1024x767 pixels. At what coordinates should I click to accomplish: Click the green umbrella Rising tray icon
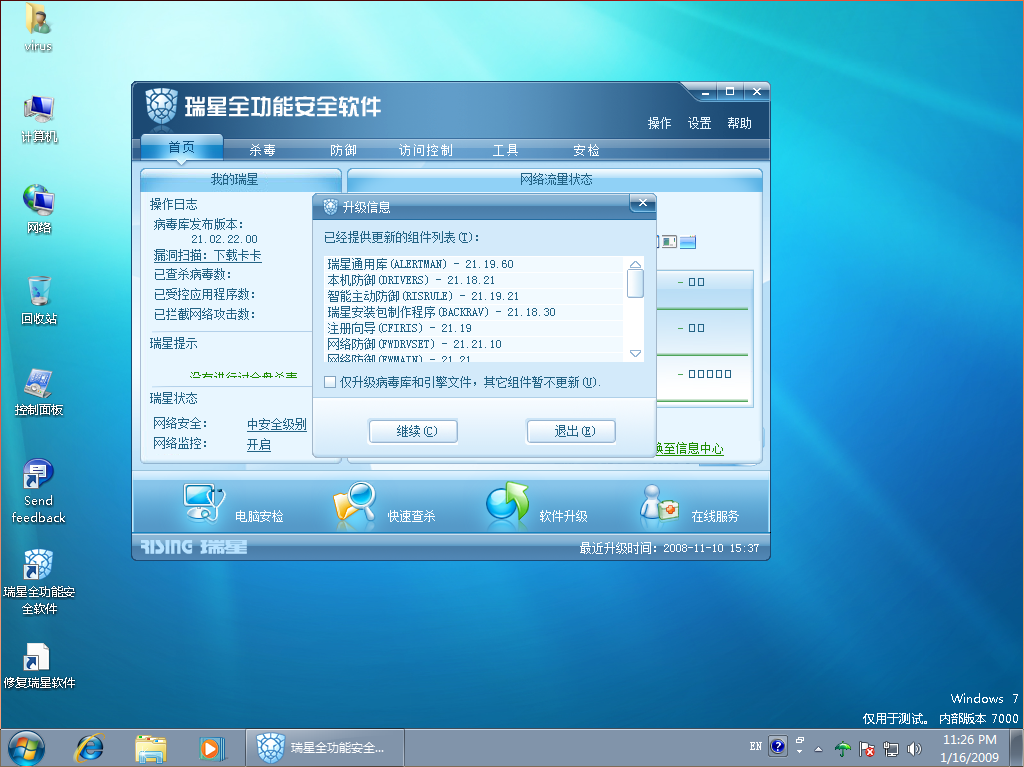[x=843, y=749]
